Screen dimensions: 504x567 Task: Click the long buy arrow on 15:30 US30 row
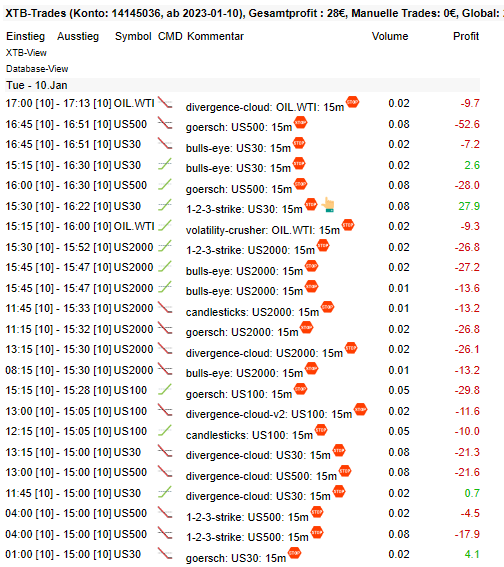click(x=165, y=205)
